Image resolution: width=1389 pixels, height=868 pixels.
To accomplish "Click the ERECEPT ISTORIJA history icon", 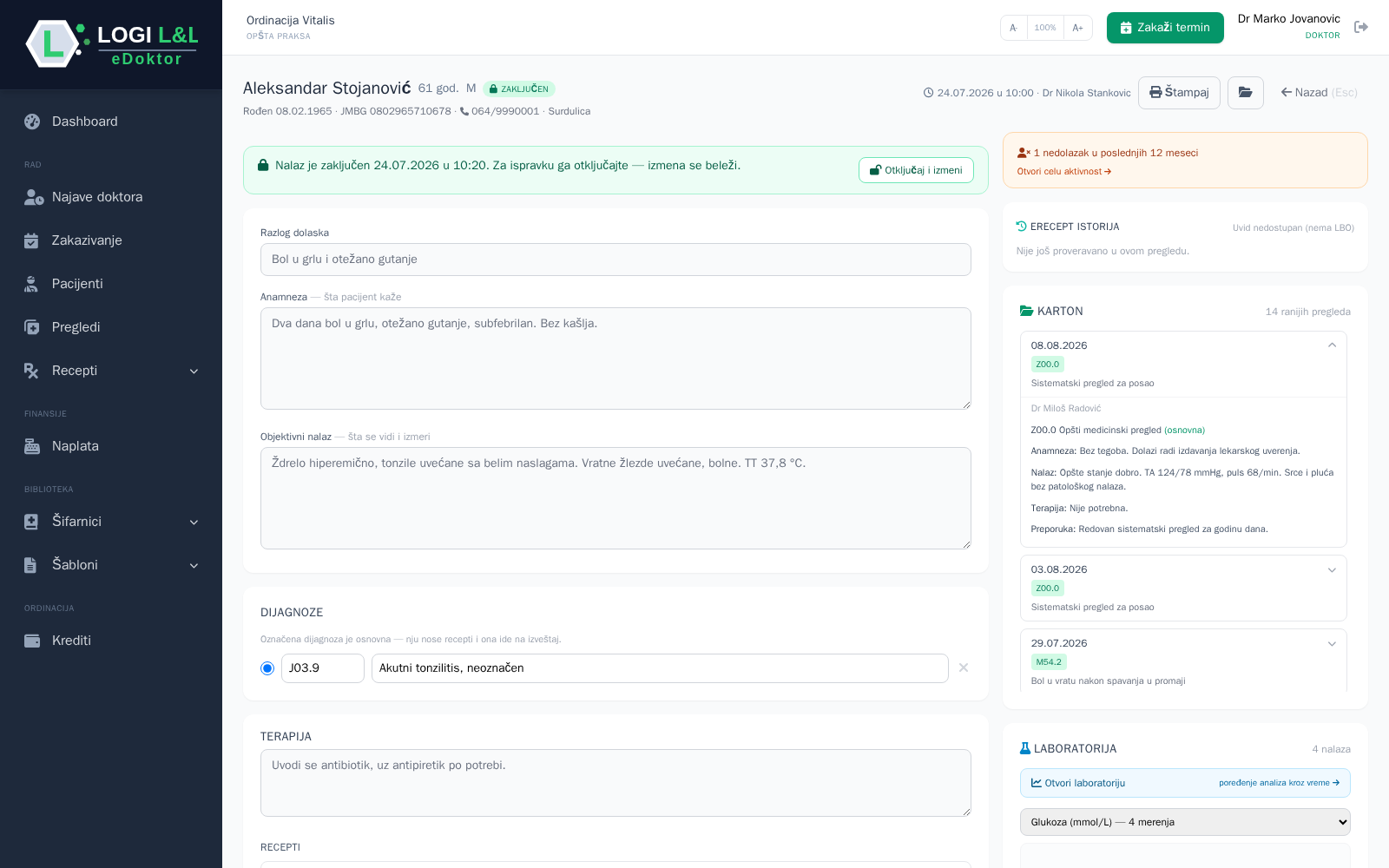I will pos(1022,227).
